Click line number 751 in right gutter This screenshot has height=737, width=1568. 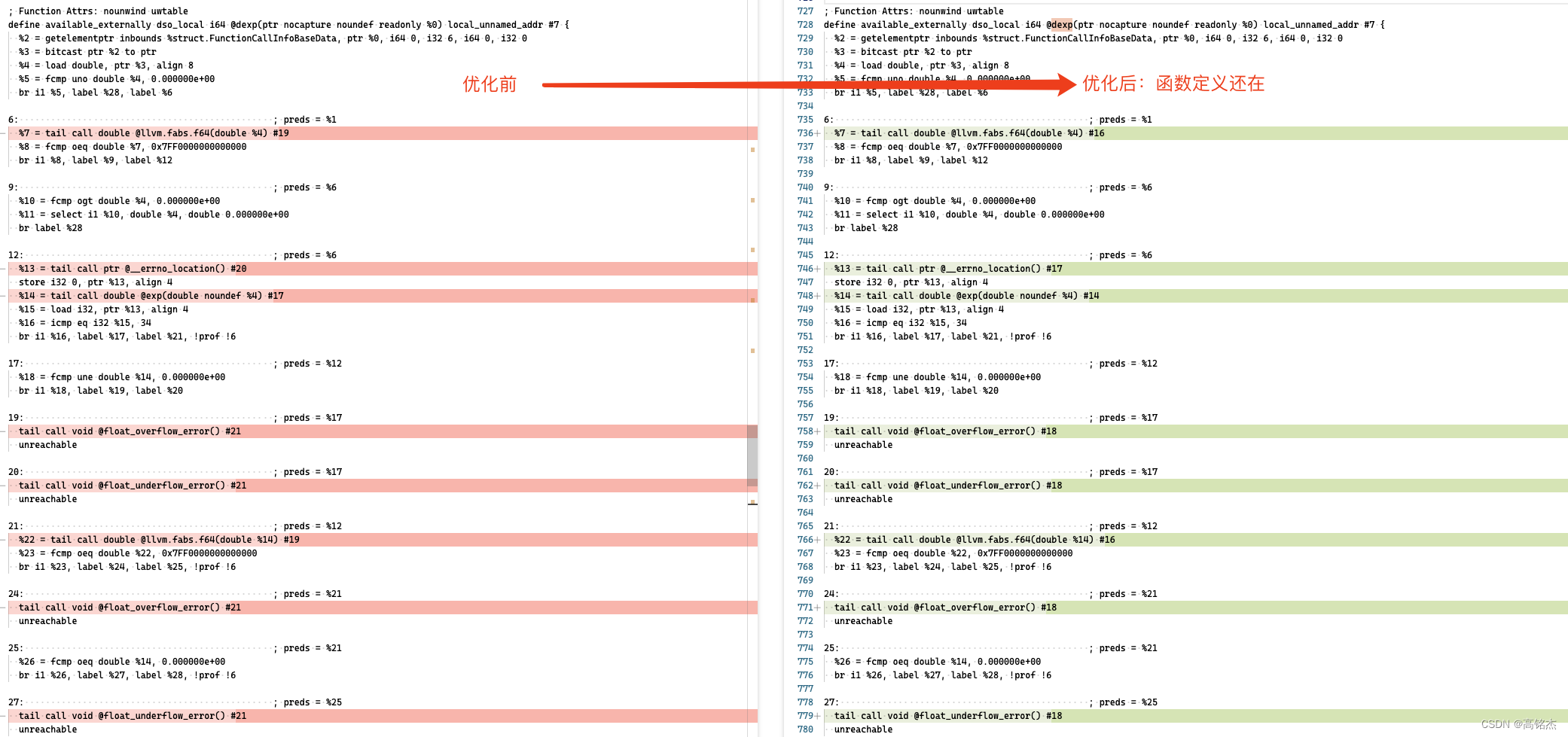(x=805, y=337)
